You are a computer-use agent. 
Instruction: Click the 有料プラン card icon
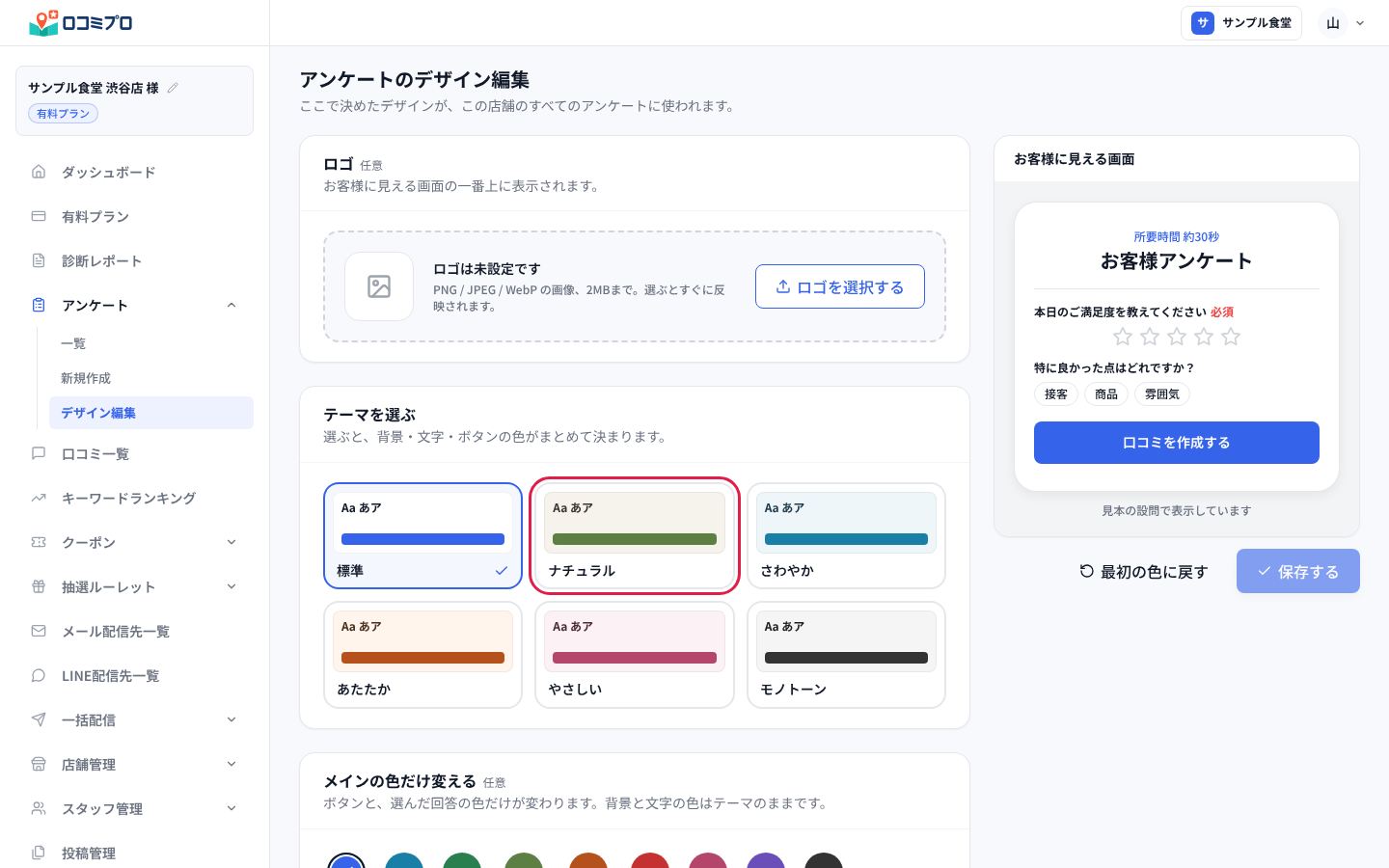39,216
